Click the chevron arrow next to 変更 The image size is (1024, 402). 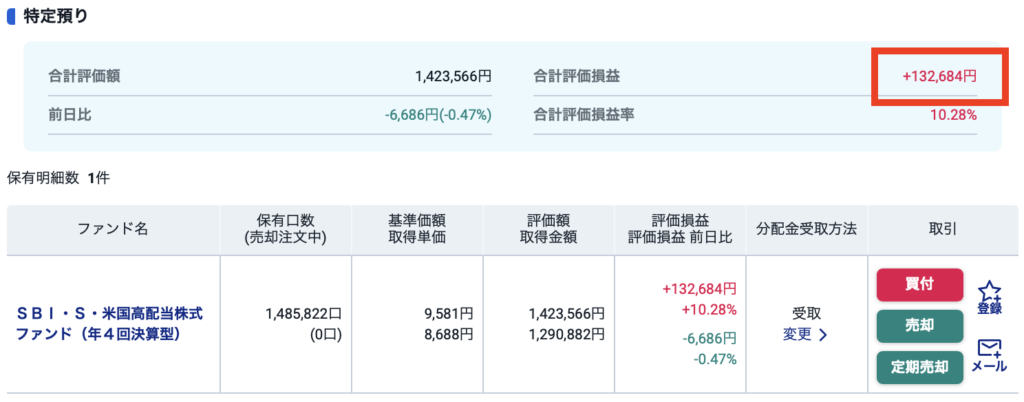click(x=823, y=335)
